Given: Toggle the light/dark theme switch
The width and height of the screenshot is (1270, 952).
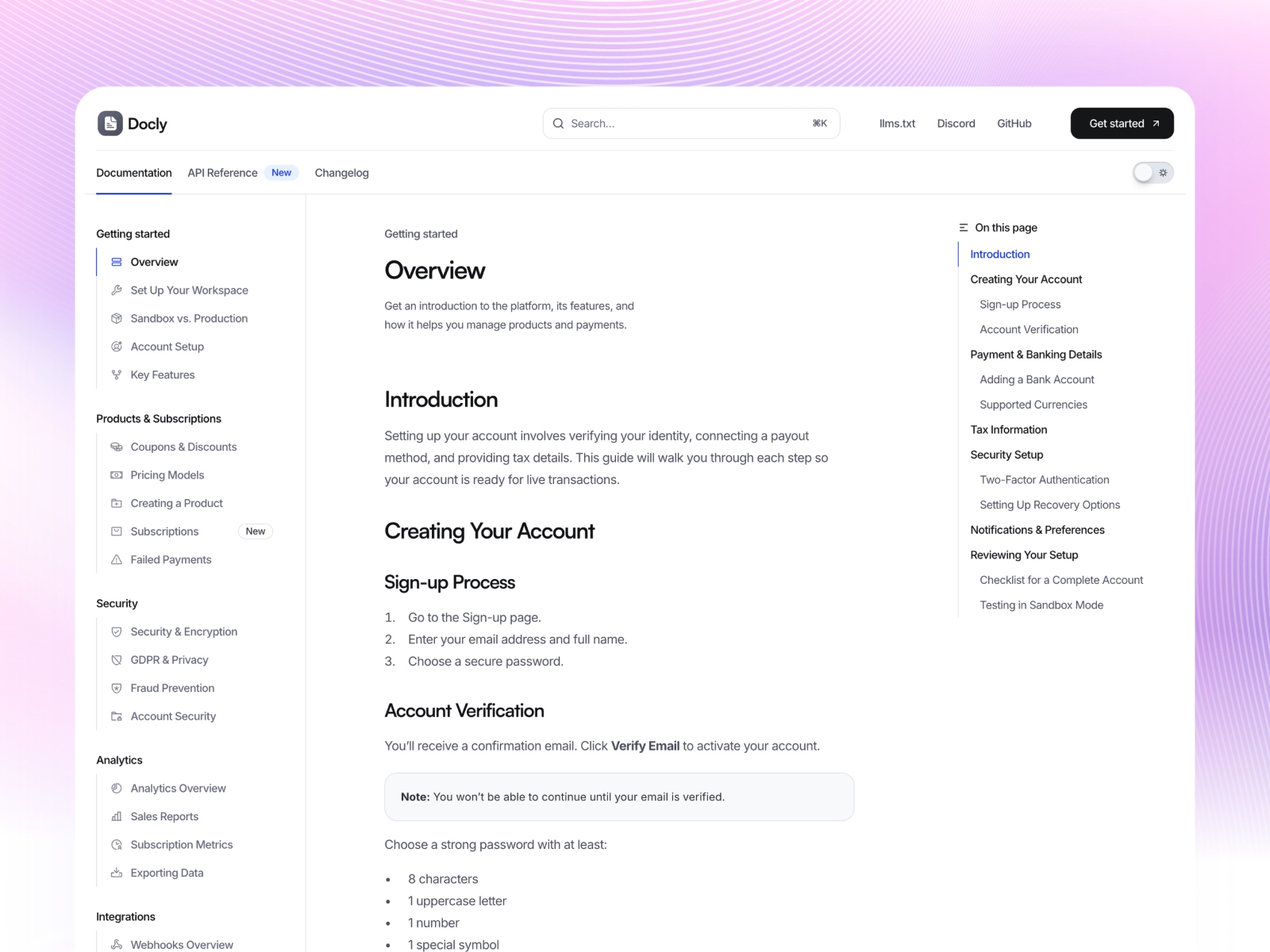Looking at the screenshot, I should point(1153,172).
